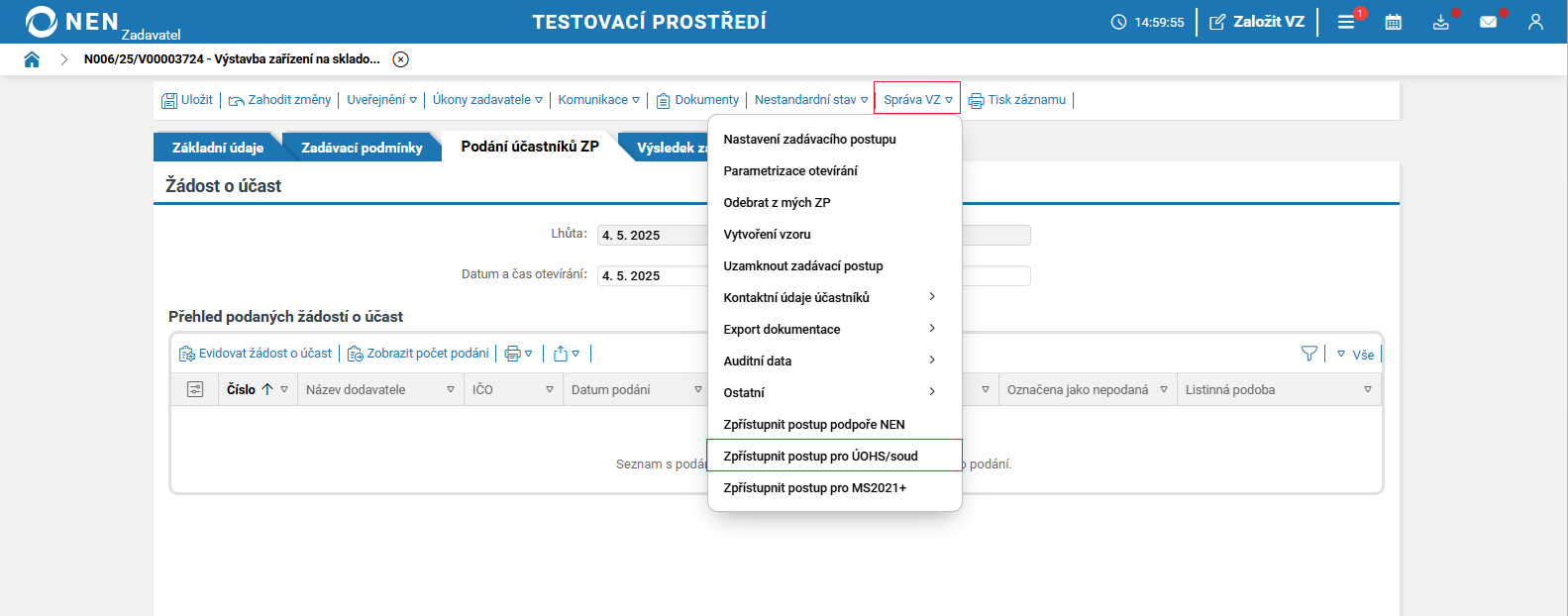Choose Vytvoření vzoru menu item
This screenshot has height=616, width=1568.
[835, 235]
